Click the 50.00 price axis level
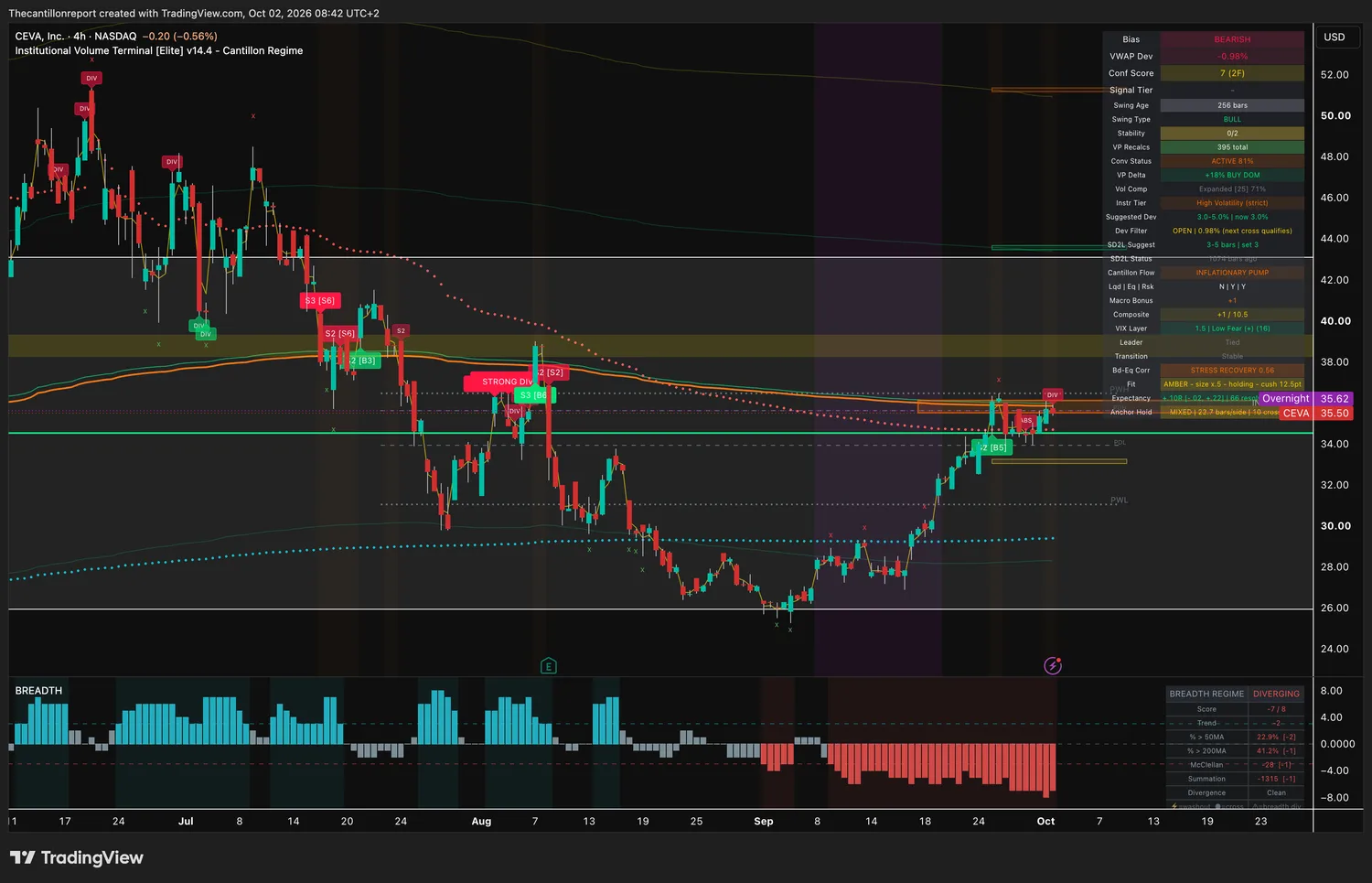Image resolution: width=1372 pixels, height=883 pixels. coord(1335,116)
